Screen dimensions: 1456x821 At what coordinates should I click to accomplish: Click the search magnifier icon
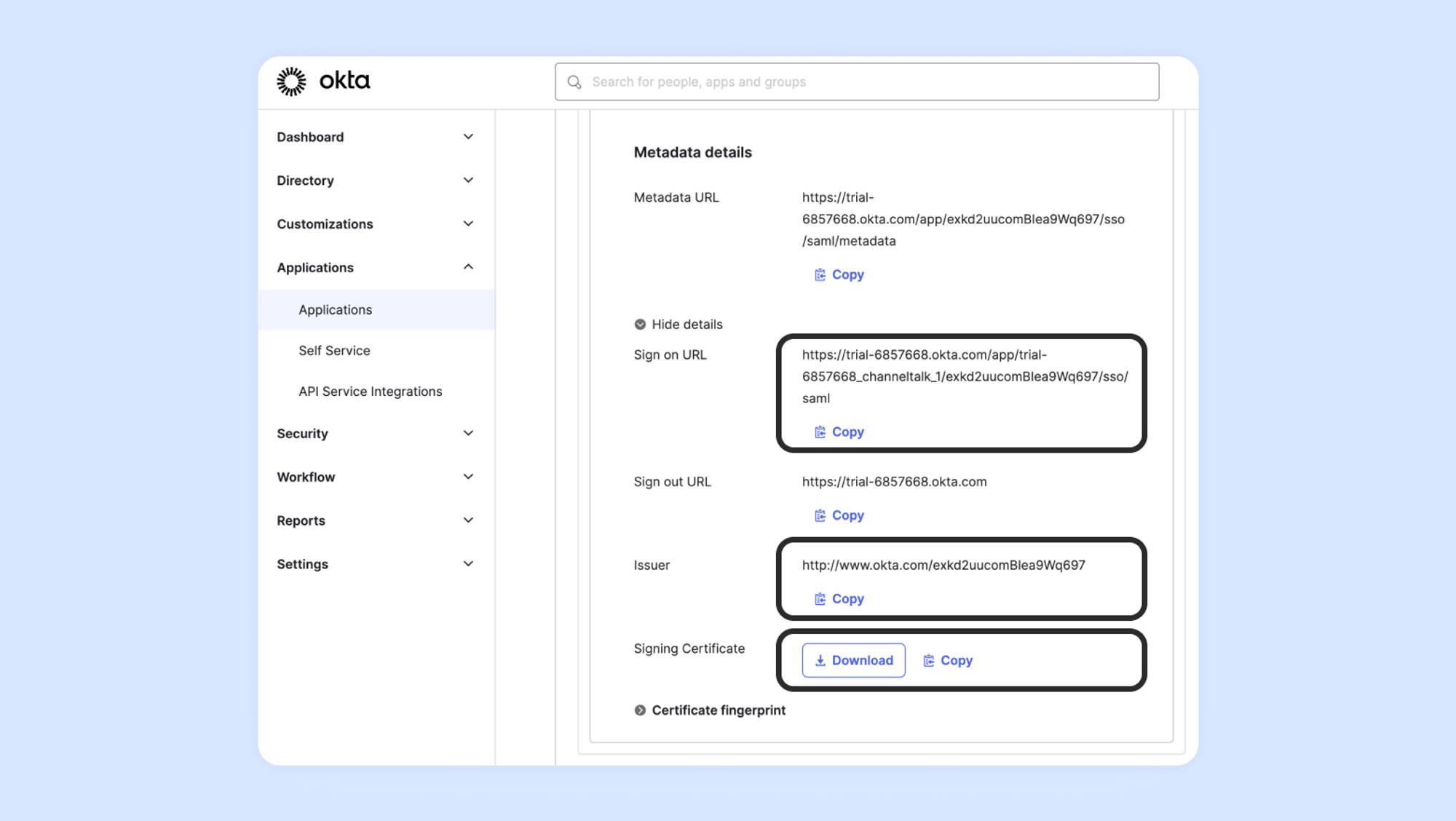(574, 82)
